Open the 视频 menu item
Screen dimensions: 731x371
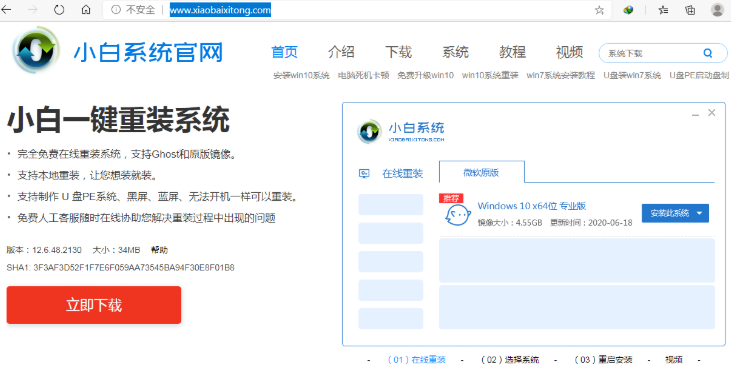click(x=569, y=52)
